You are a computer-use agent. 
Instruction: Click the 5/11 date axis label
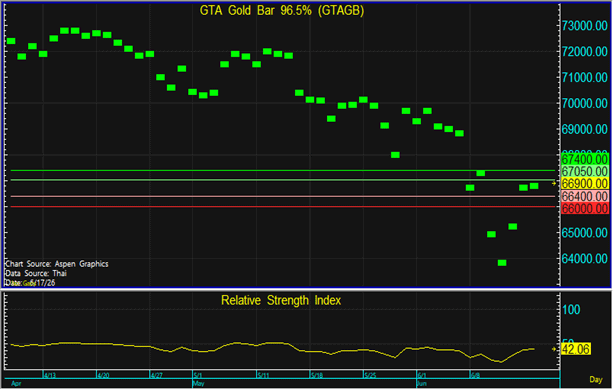click(x=263, y=375)
